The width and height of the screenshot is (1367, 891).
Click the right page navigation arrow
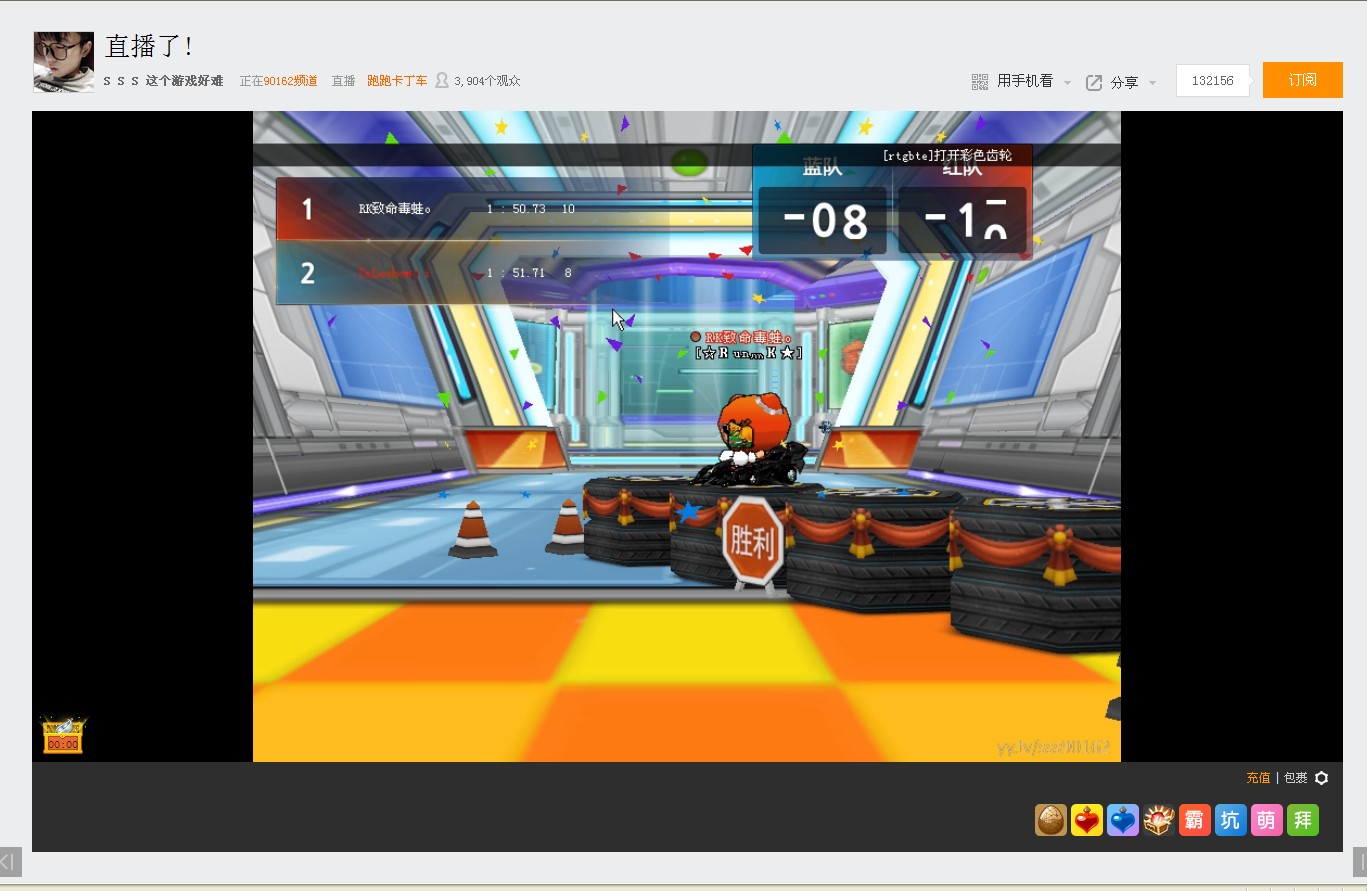coord(1360,862)
